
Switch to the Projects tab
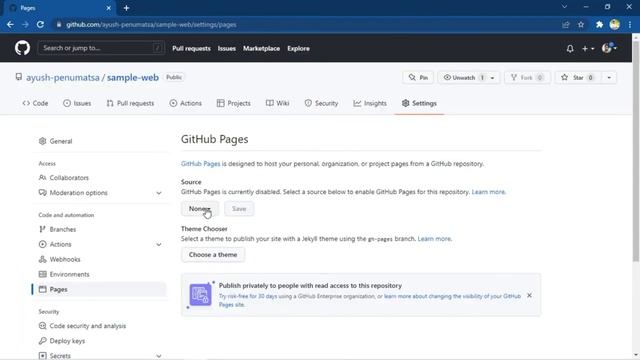(x=233, y=103)
